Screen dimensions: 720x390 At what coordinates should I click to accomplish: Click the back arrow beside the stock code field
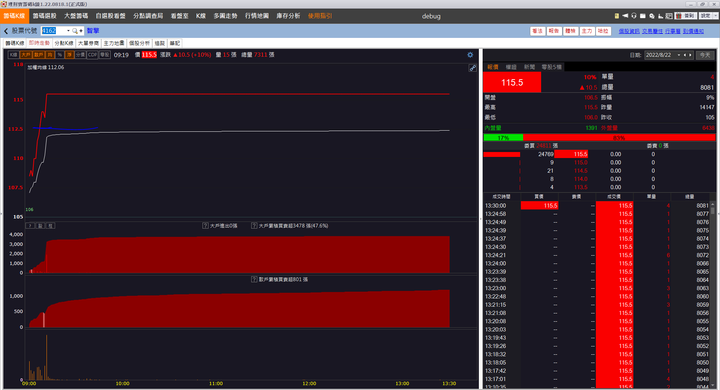(x=6, y=31)
